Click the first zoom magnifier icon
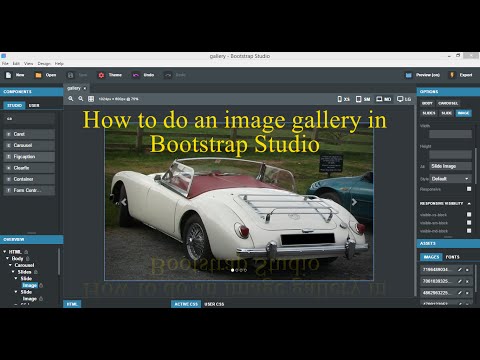The image size is (480, 360). click(71, 99)
